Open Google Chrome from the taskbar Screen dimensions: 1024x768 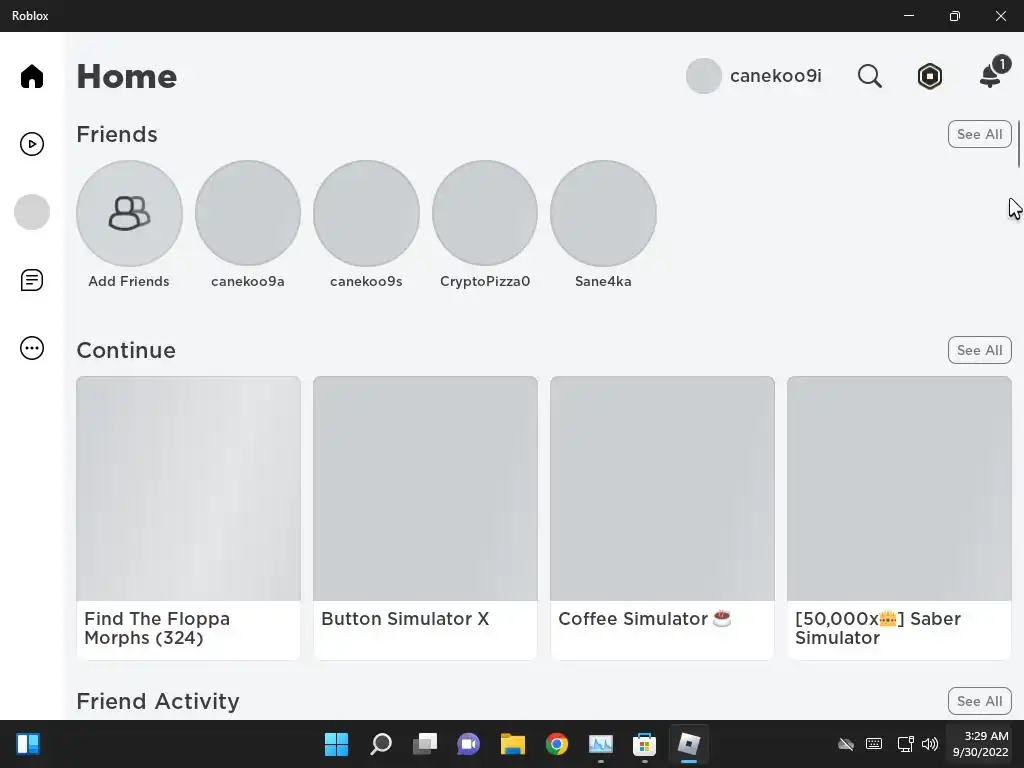pyautogui.click(x=556, y=744)
